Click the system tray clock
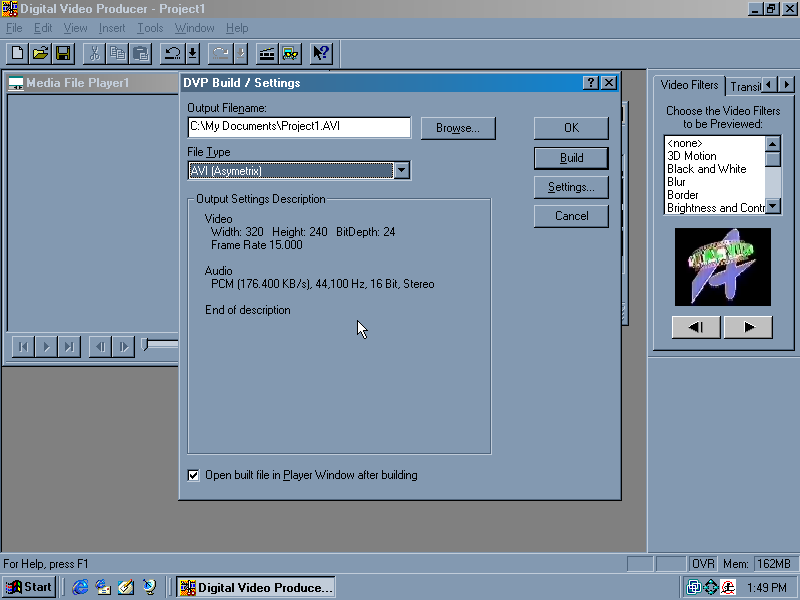Image resolution: width=800 pixels, height=600 pixels. (767, 588)
